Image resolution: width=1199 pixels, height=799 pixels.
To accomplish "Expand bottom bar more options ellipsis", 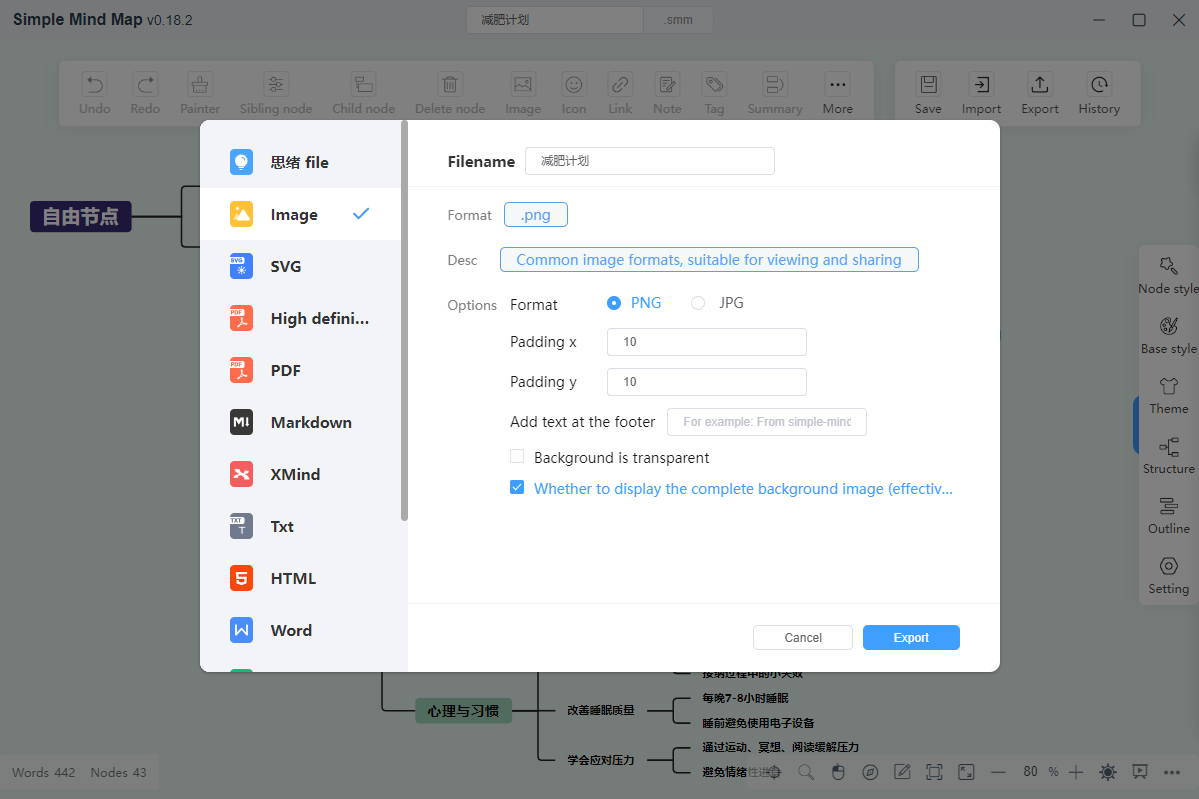I will 1171,772.
